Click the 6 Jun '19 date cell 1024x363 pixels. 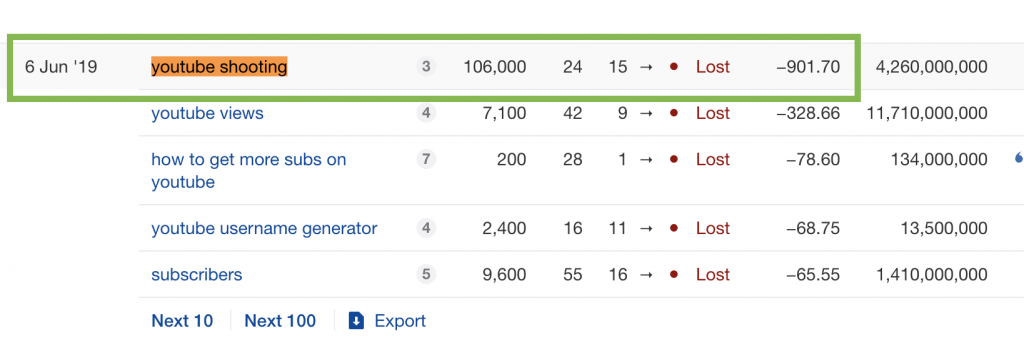coord(61,67)
